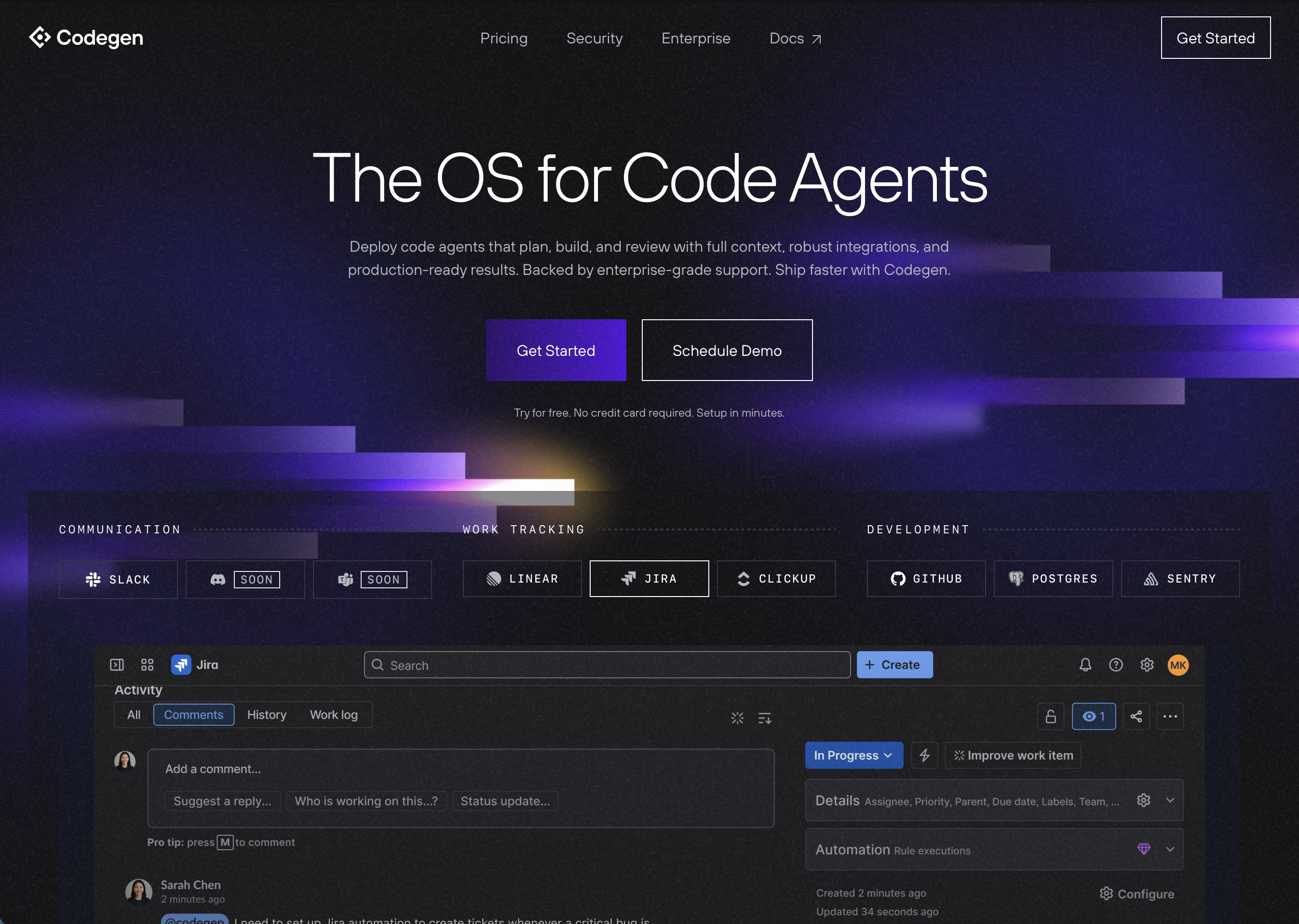This screenshot has height=924, width=1299.
Task: Click the Schedule Demo button
Action: tap(726, 350)
